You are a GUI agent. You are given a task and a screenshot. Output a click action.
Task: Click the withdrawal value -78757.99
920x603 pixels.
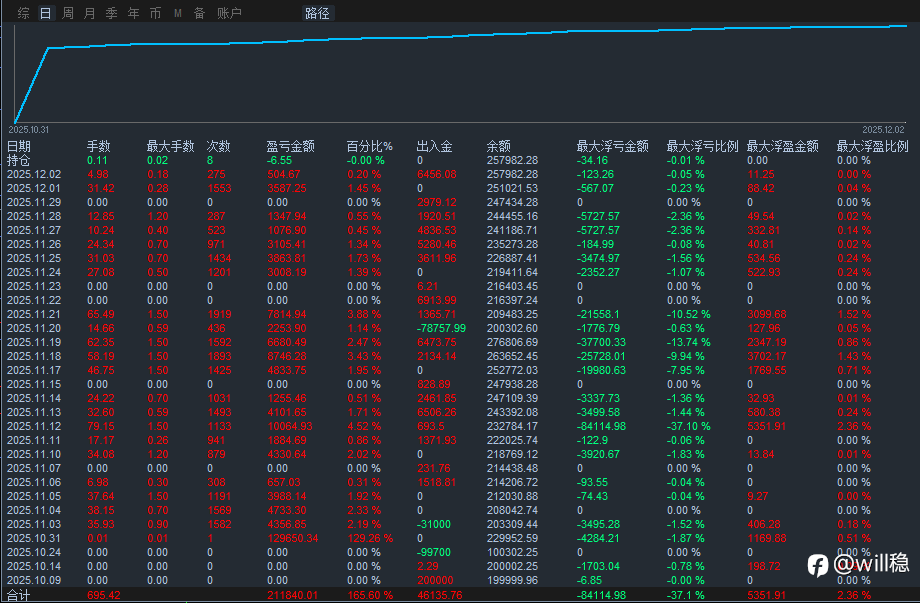[x=442, y=328]
